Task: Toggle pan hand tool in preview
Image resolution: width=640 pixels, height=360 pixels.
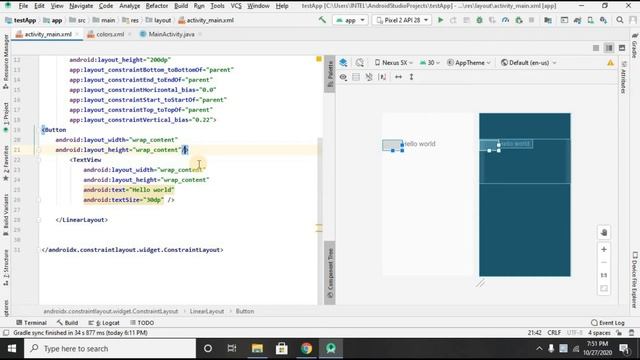Action: click(604, 233)
